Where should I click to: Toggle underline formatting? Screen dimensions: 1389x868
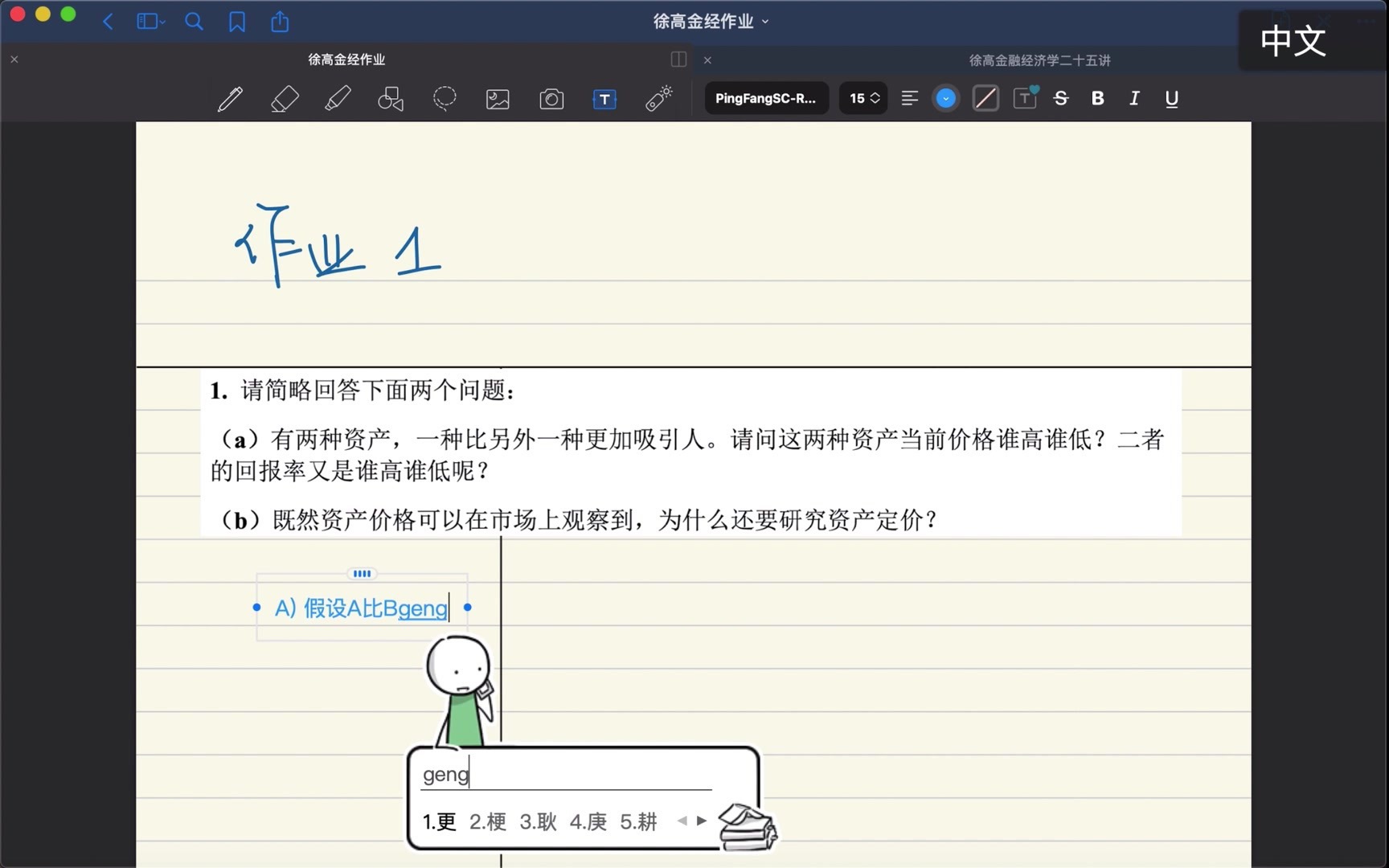(1172, 99)
